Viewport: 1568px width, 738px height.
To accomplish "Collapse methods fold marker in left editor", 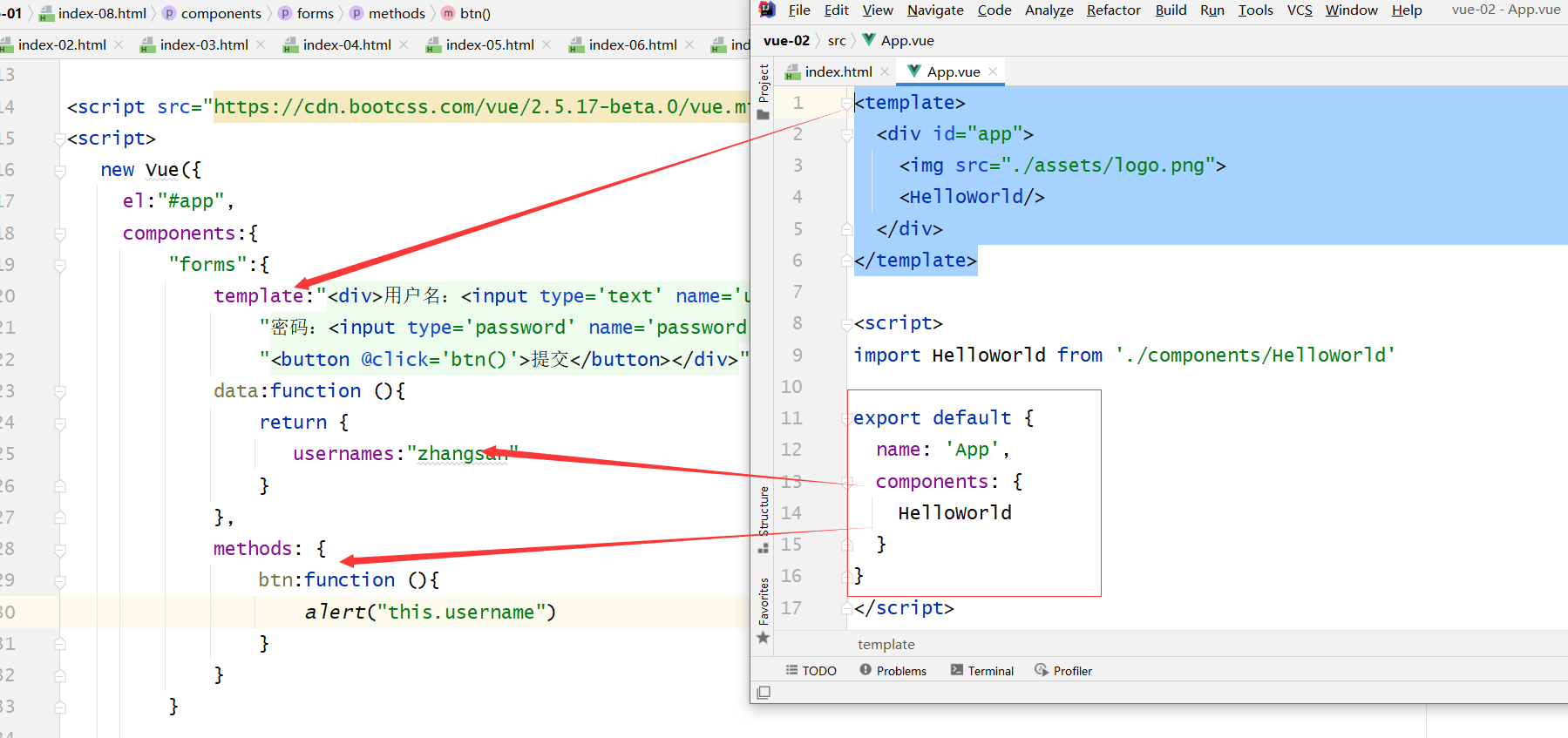I will click(60, 550).
